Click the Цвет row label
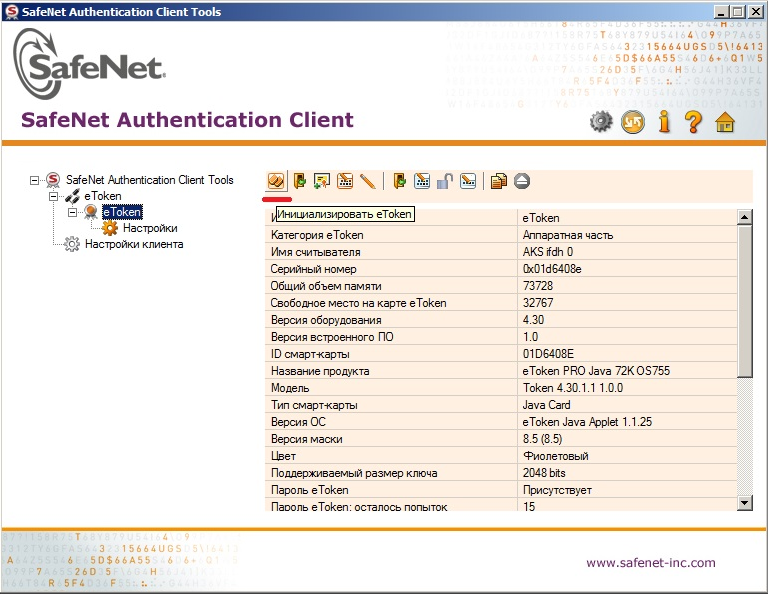Screen dimensions: 768x594 [283, 456]
